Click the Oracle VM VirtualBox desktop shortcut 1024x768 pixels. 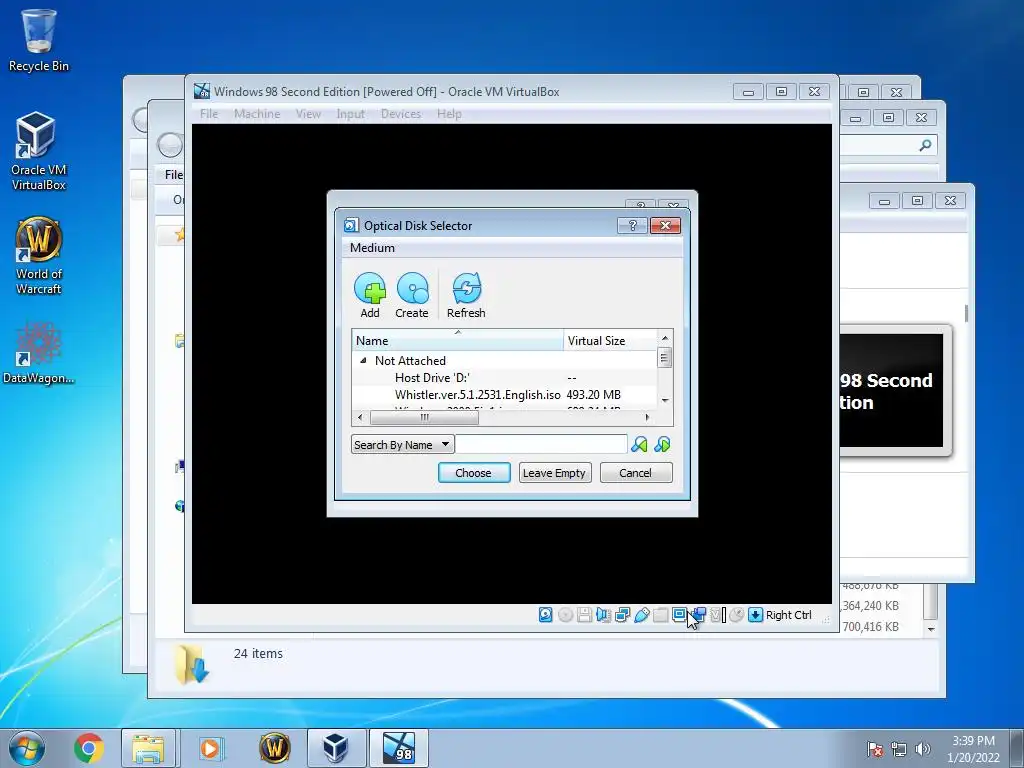[38, 152]
